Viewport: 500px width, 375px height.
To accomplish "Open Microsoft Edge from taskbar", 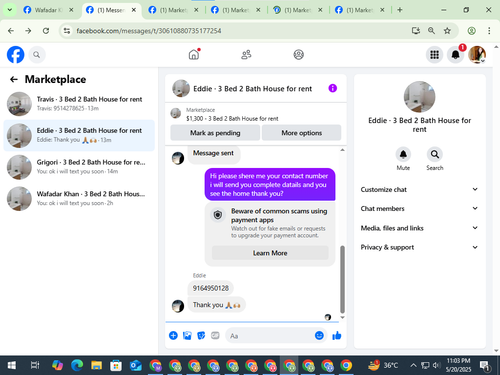I will [77, 365].
